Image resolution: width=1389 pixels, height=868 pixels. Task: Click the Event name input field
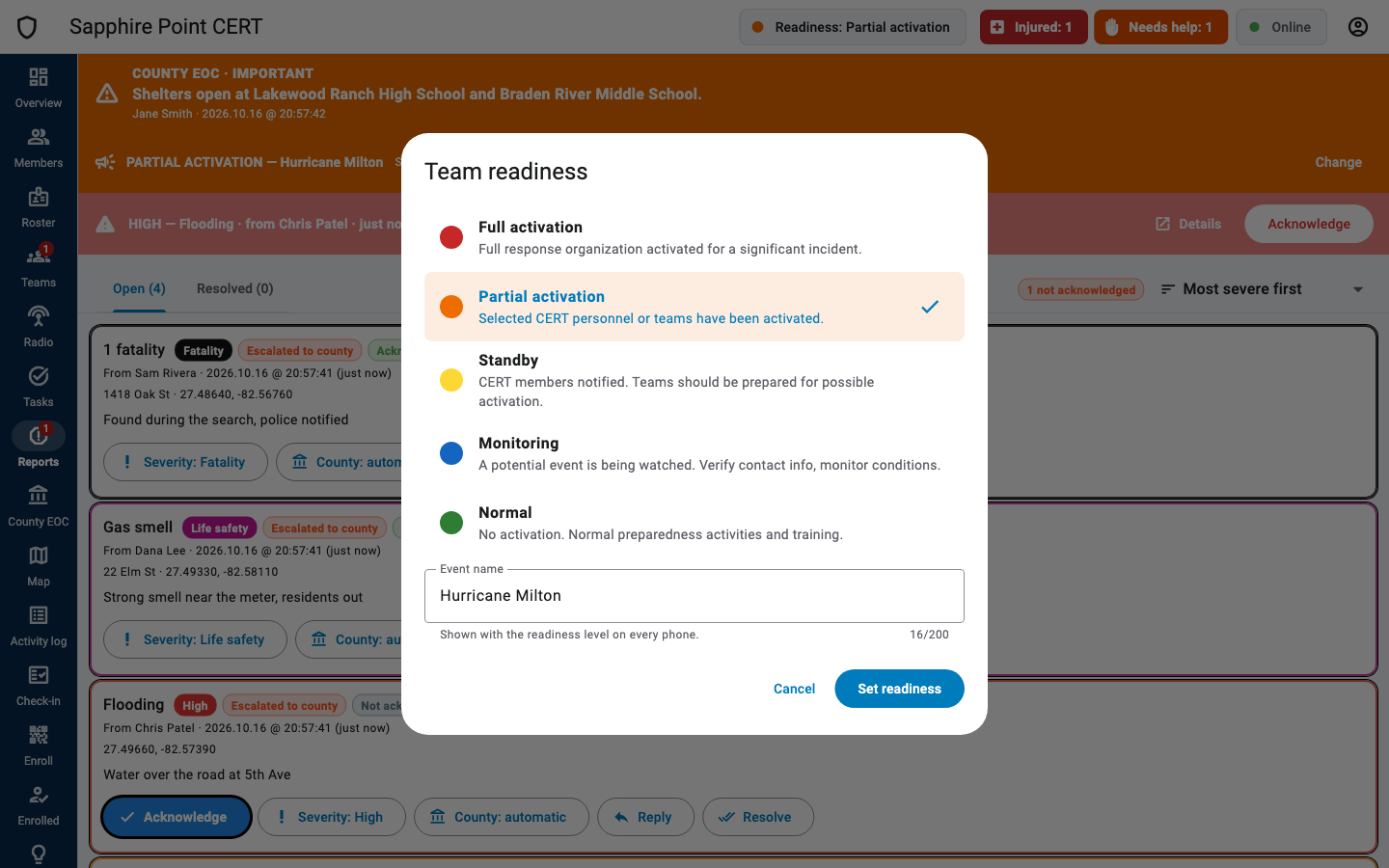694,596
